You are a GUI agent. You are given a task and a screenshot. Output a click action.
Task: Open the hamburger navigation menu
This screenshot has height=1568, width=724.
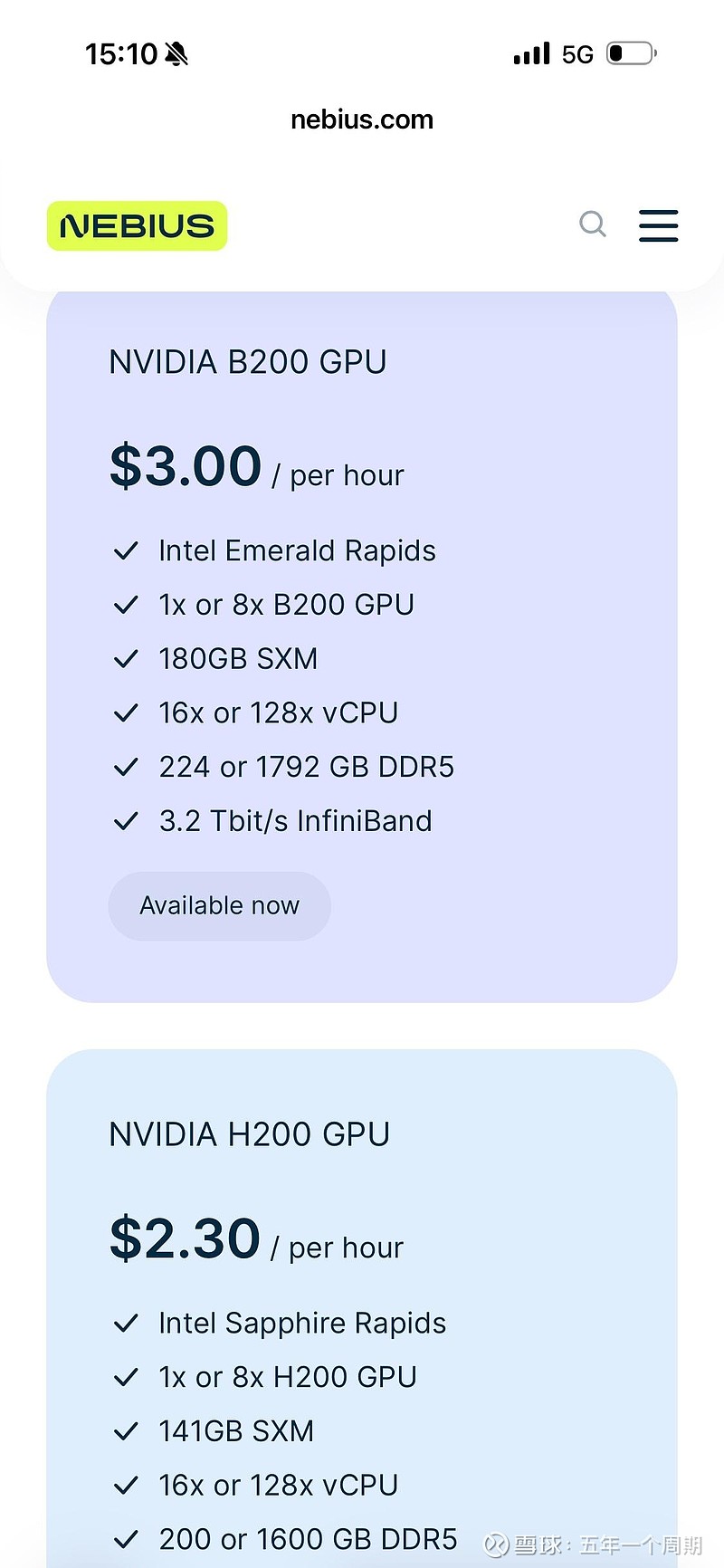[658, 225]
